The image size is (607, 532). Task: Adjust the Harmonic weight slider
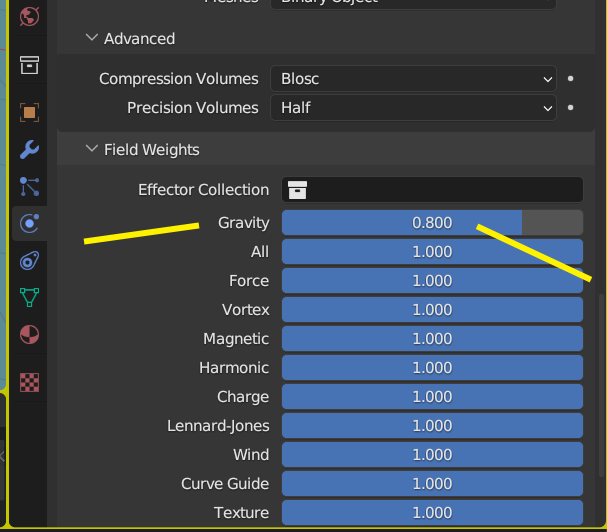432,368
